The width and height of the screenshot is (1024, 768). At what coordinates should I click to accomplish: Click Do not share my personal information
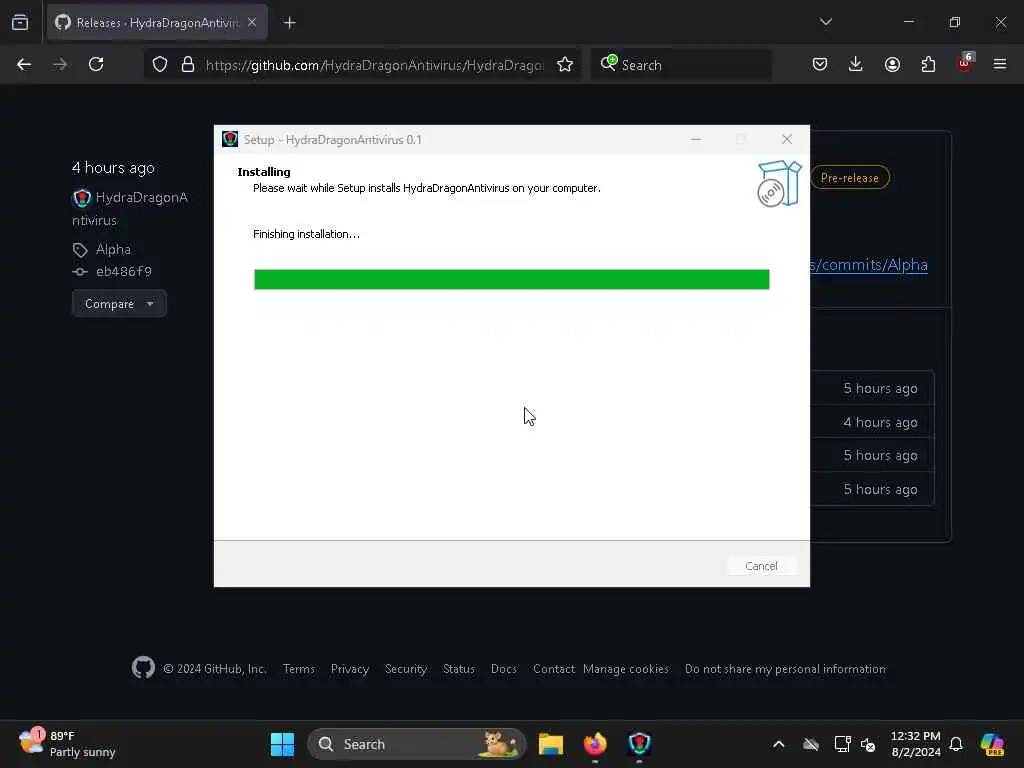pyautogui.click(x=785, y=669)
